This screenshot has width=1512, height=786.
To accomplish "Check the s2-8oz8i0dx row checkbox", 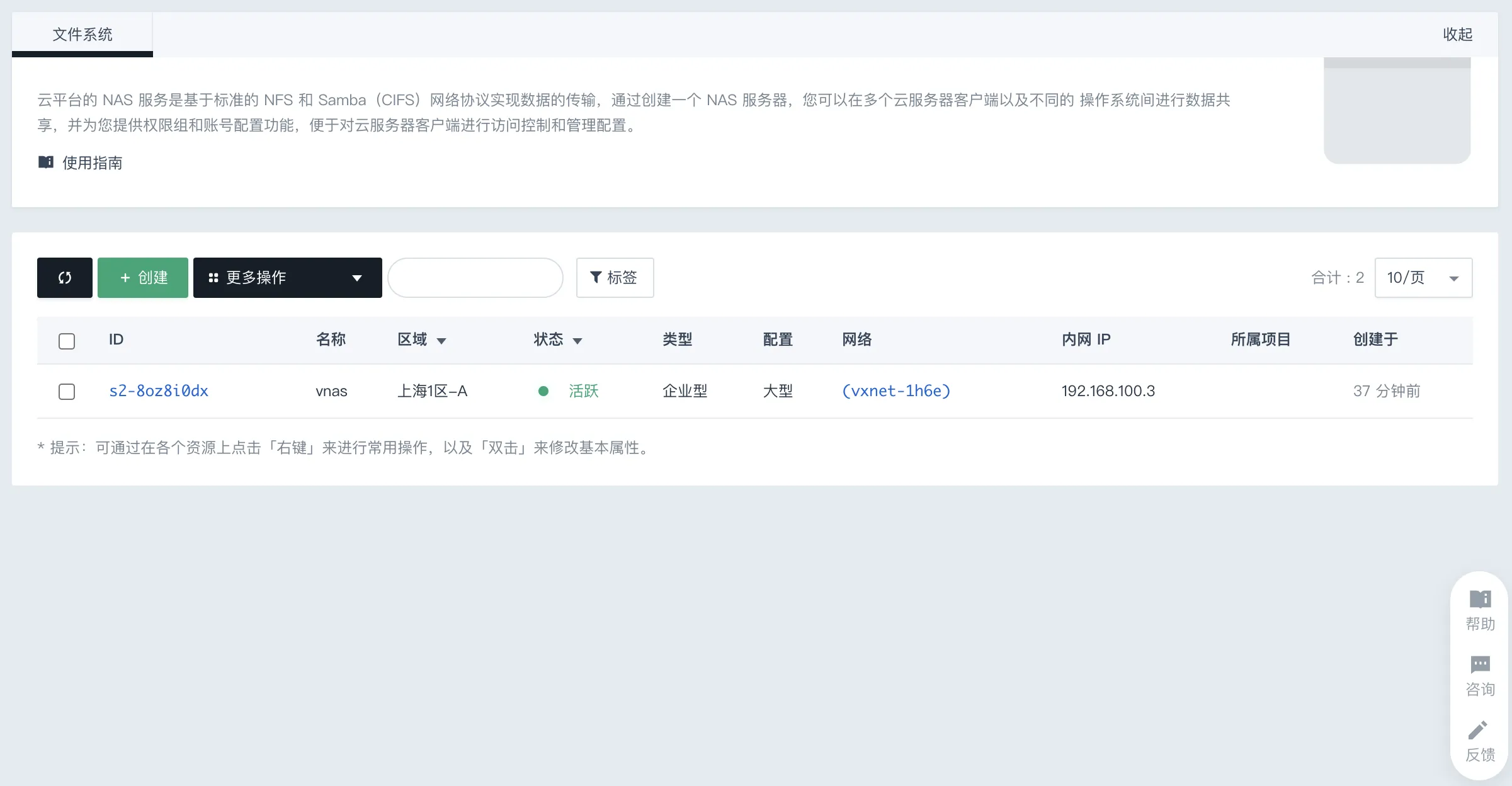I will click(x=67, y=391).
